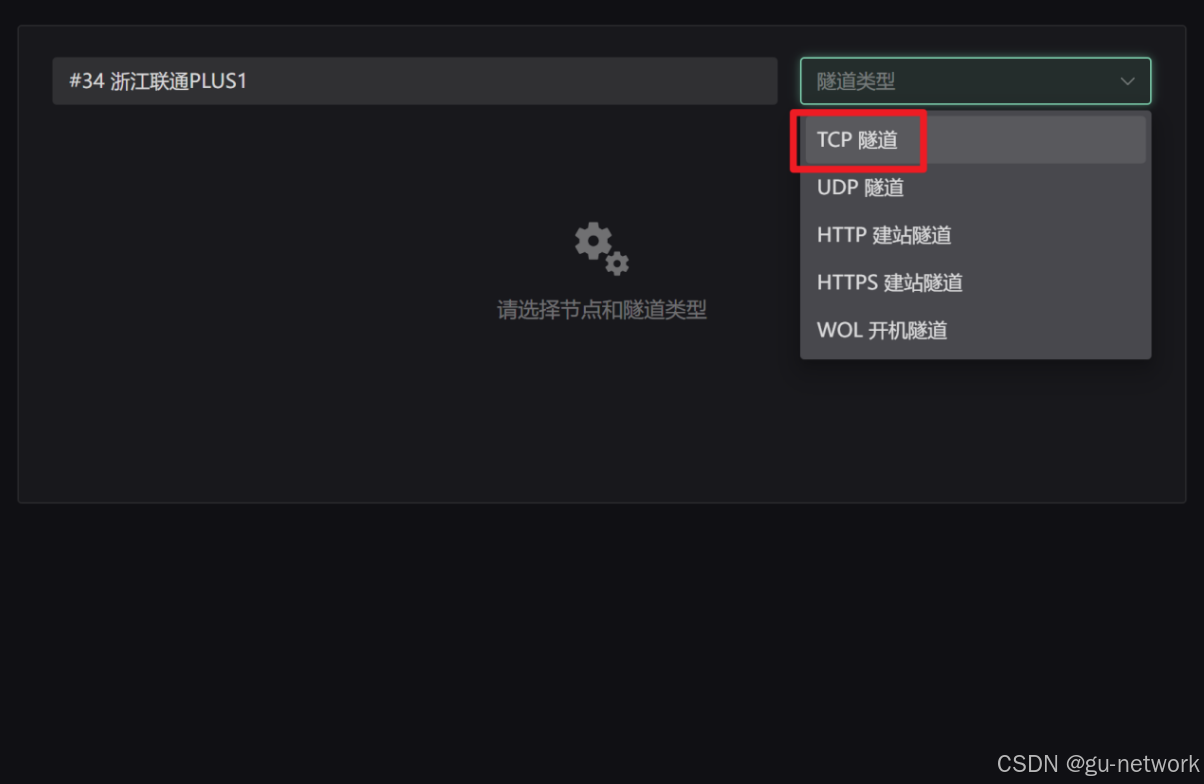
Task: Choose UDP 隧道 from the list
Action: (x=975, y=187)
